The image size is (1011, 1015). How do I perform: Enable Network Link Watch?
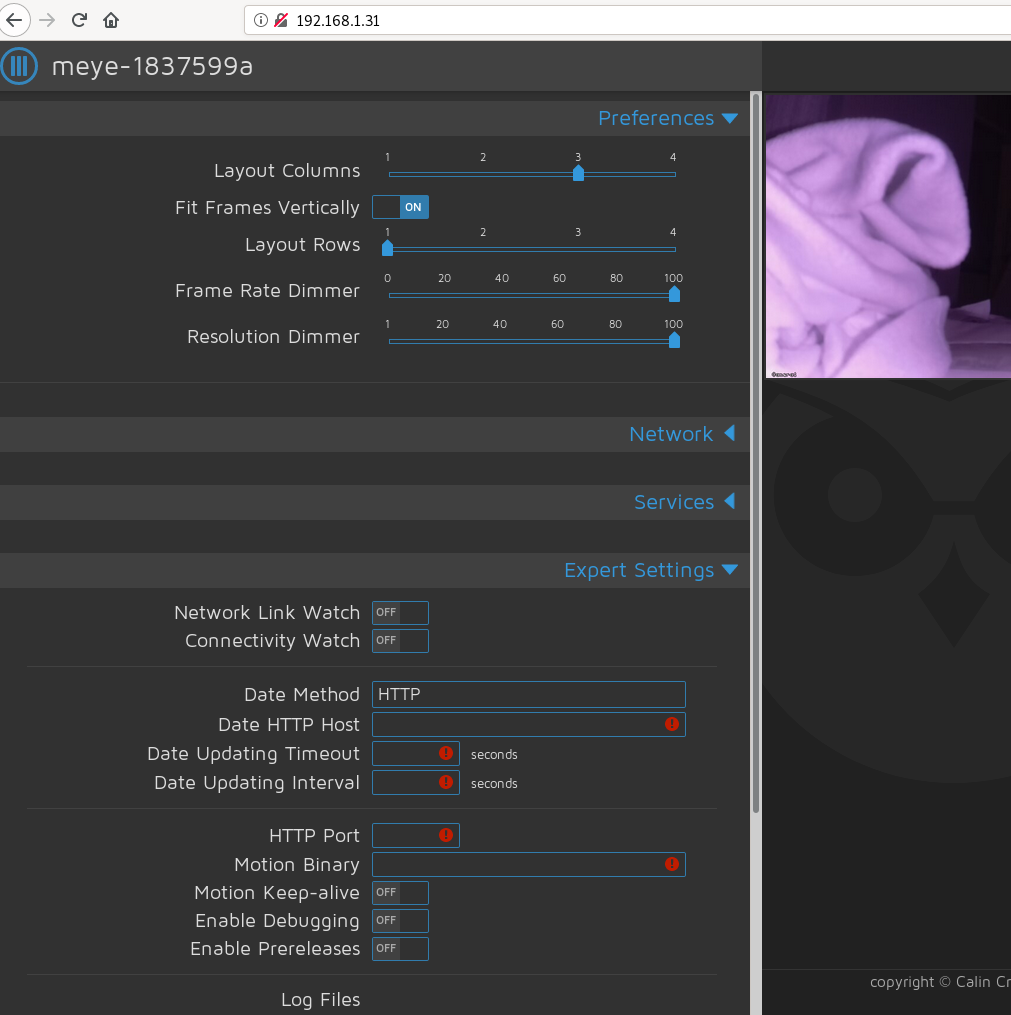click(x=400, y=612)
